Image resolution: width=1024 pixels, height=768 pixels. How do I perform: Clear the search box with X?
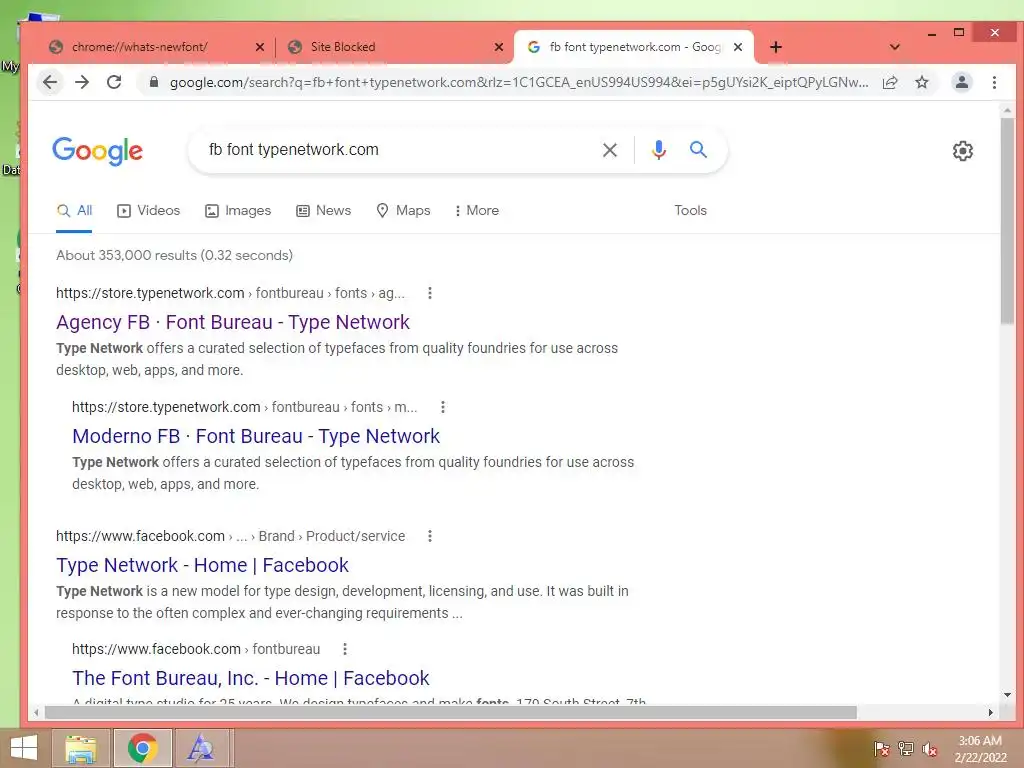pyautogui.click(x=609, y=150)
